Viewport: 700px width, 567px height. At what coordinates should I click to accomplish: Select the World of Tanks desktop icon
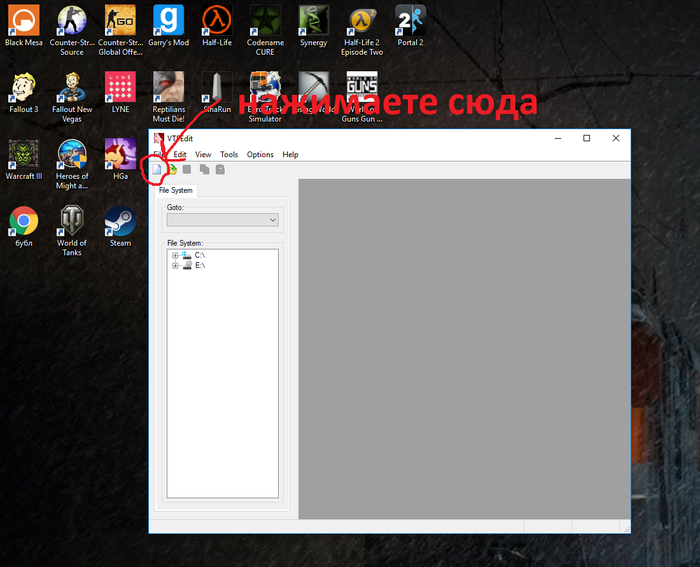tap(72, 220)
